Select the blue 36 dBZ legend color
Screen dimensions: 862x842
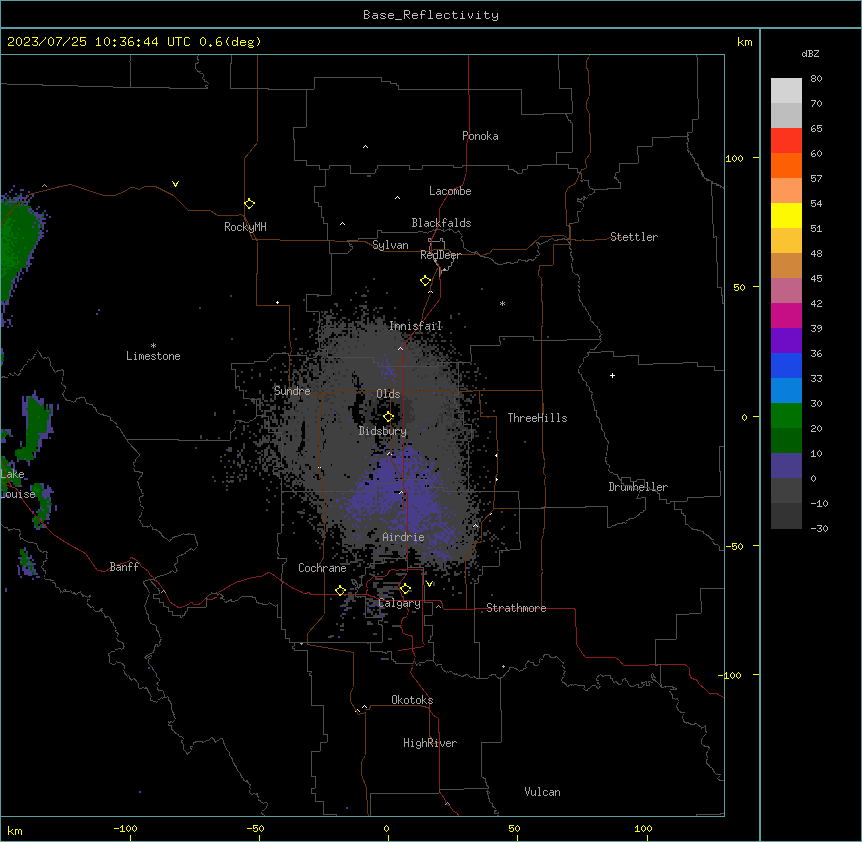click(786, 365)
